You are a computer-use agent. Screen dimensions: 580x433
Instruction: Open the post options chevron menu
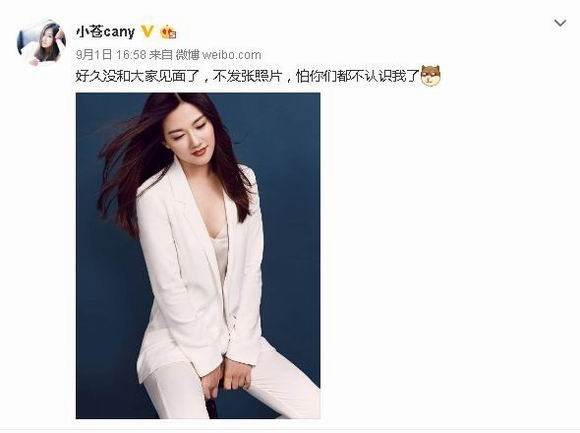560,23
